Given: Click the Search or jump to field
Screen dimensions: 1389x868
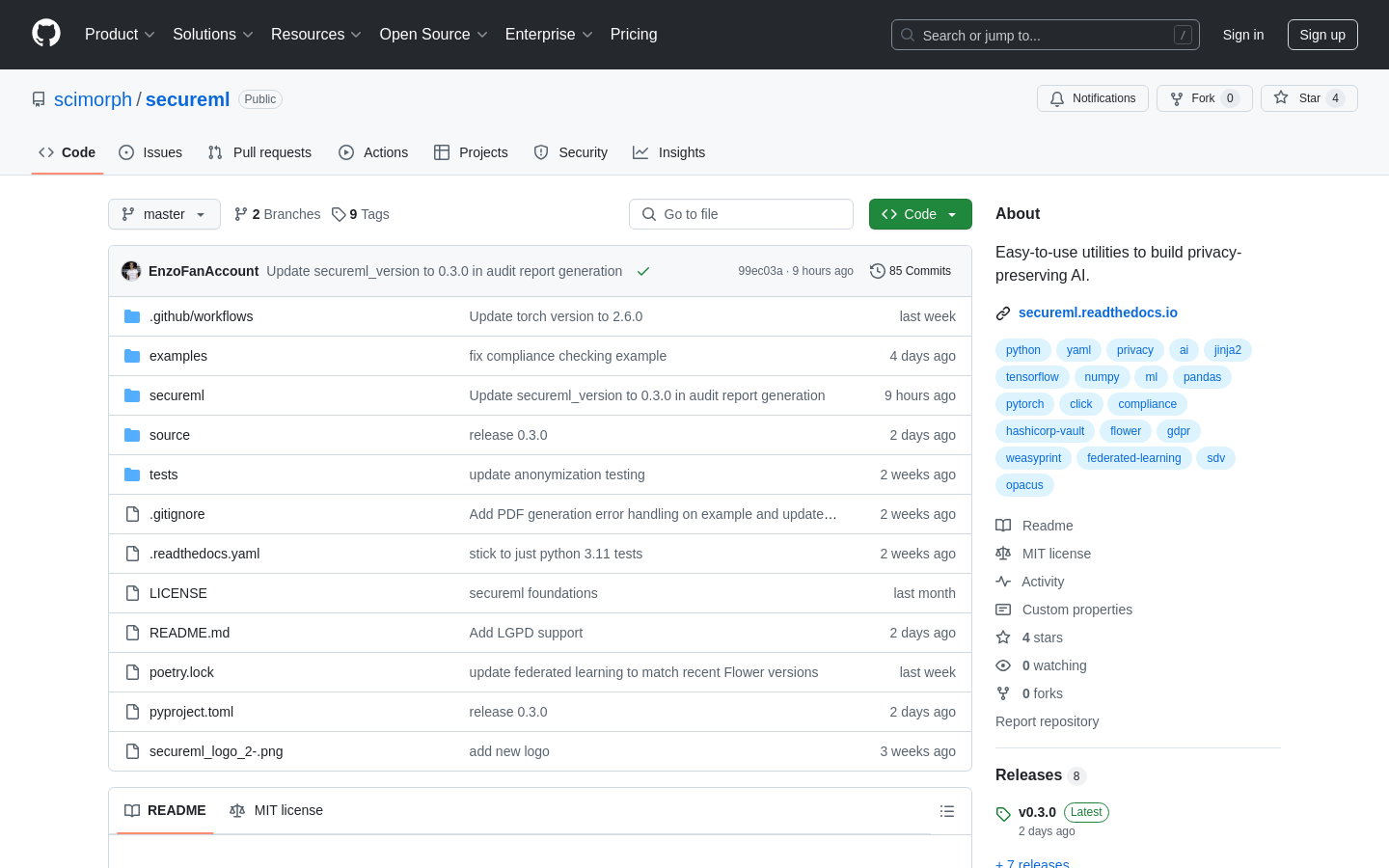Looking at the screenshot, I should click(1046, 35).
